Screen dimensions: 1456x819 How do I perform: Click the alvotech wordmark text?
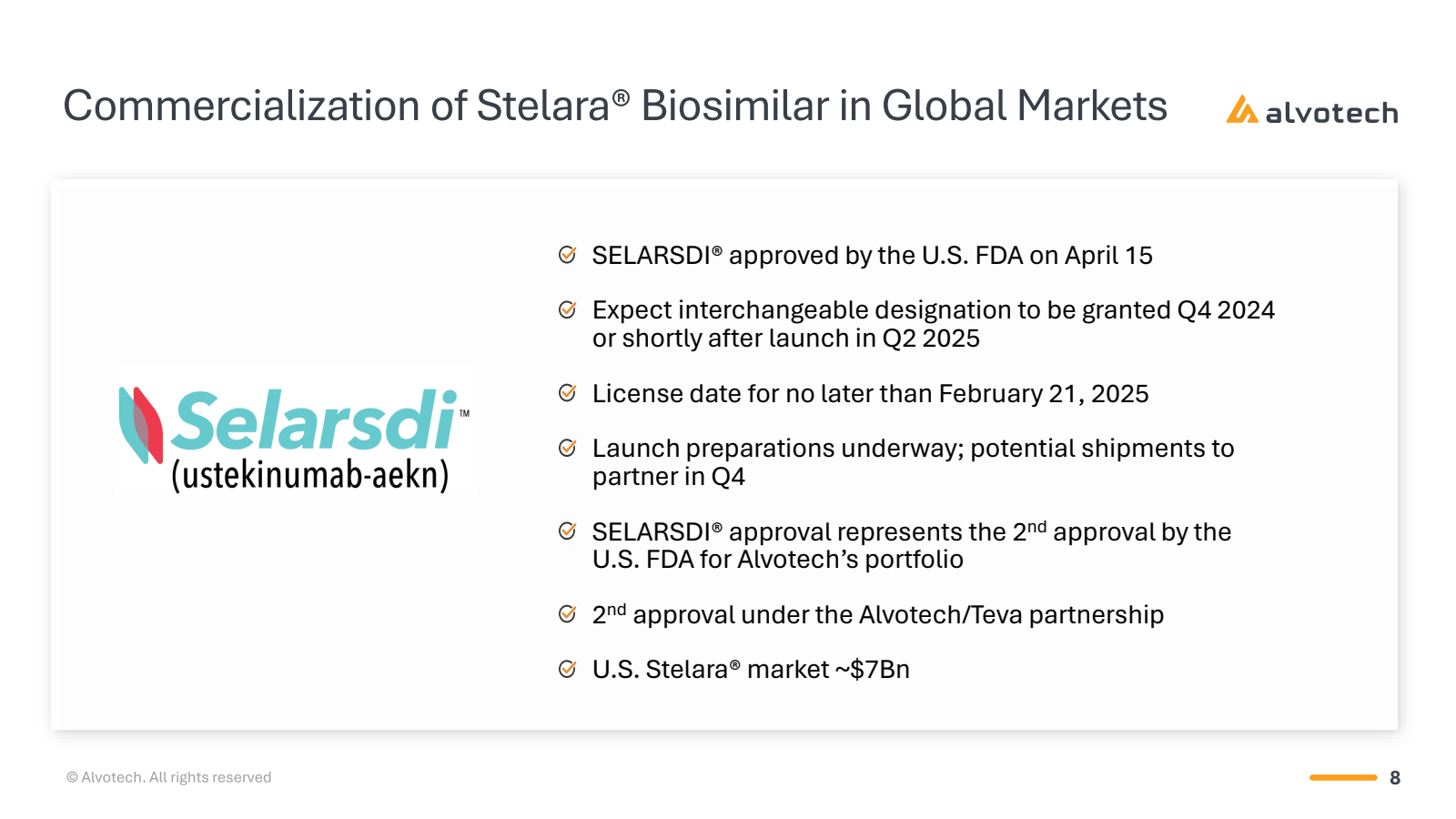click(1331, 113)
